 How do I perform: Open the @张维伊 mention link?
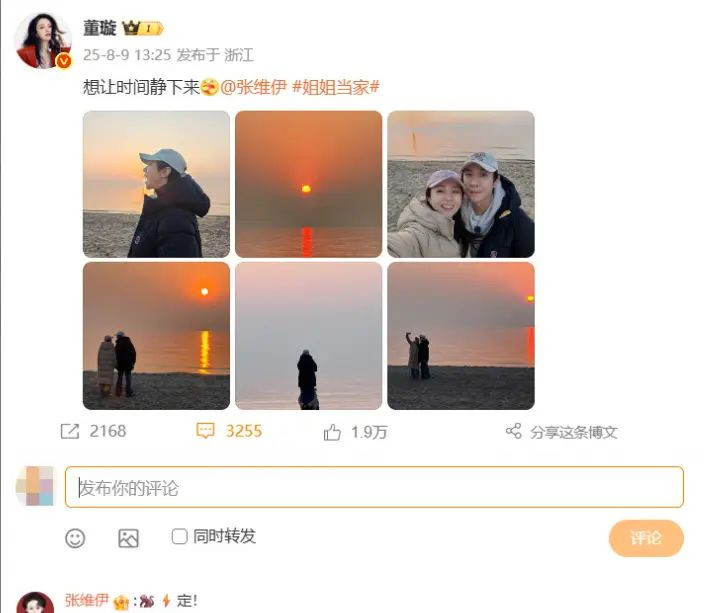[x=253, y=87]
